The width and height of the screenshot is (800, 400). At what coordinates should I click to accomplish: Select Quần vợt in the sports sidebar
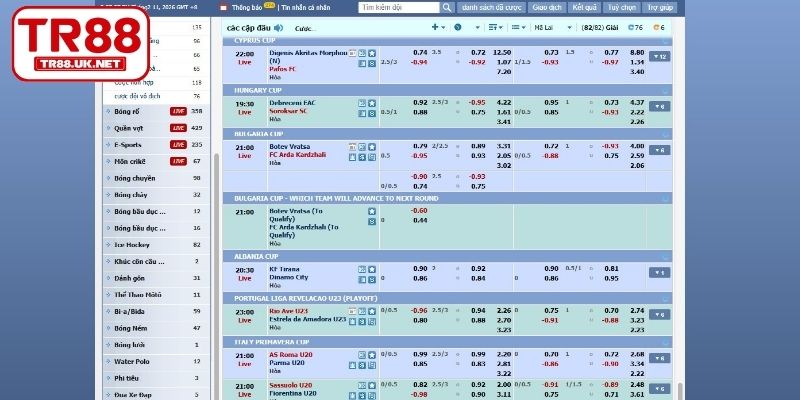(156, 129)
